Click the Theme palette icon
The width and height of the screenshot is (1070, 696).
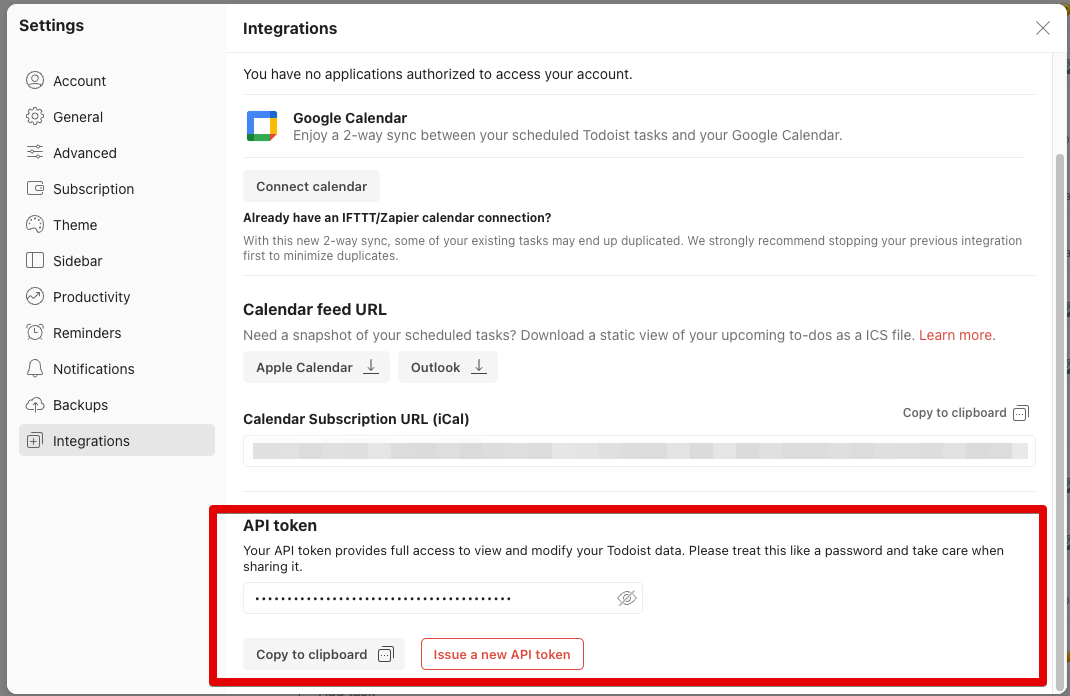(x=35, y=225)
